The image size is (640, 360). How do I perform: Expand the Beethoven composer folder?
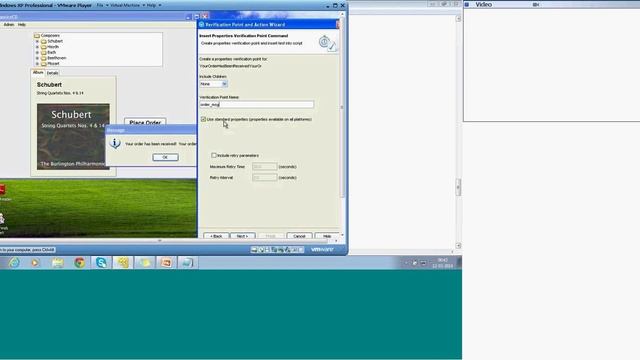(x=37, y=58)
